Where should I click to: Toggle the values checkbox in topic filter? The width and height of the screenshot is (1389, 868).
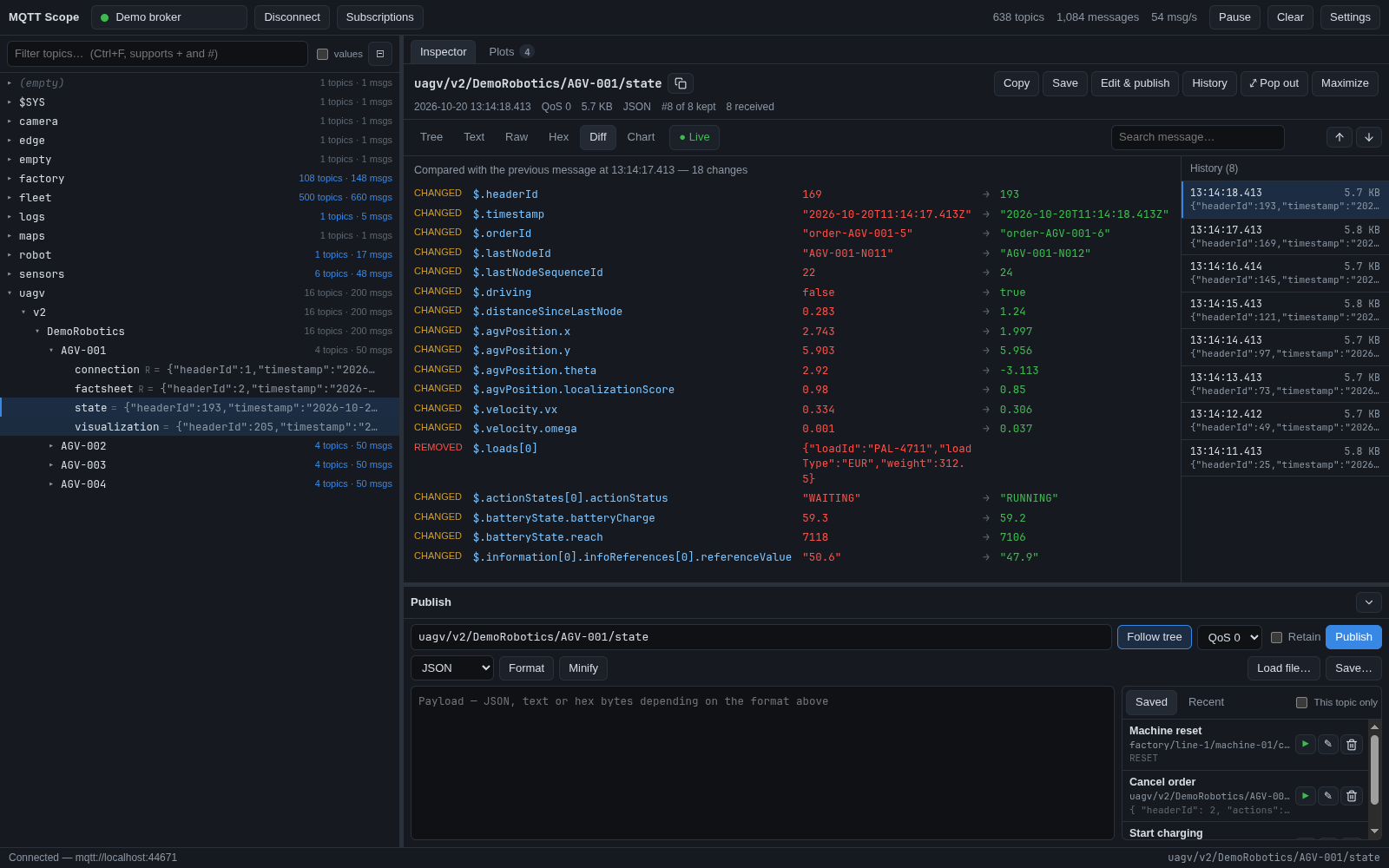[323, 54]
